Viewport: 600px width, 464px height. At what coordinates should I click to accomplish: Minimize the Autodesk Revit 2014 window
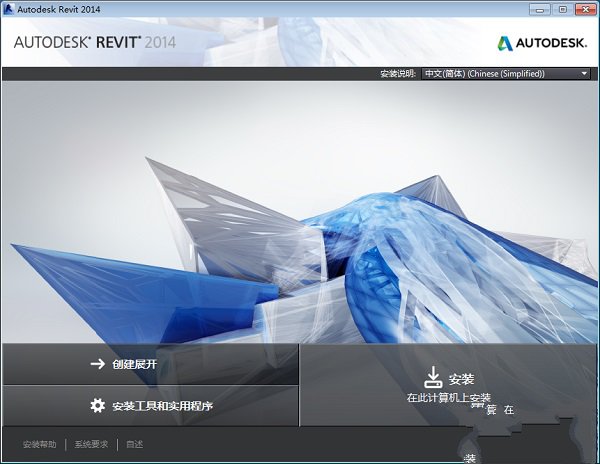(x=540, y=9)
